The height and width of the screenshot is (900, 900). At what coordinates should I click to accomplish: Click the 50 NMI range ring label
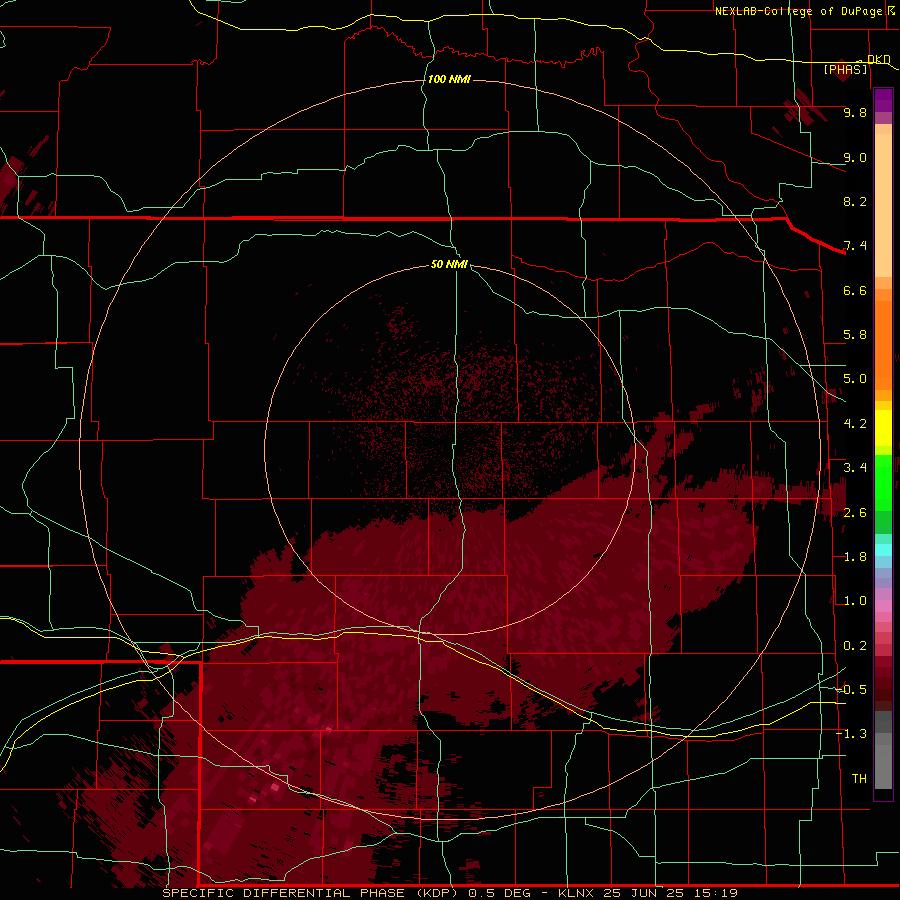tap(449, 264)
